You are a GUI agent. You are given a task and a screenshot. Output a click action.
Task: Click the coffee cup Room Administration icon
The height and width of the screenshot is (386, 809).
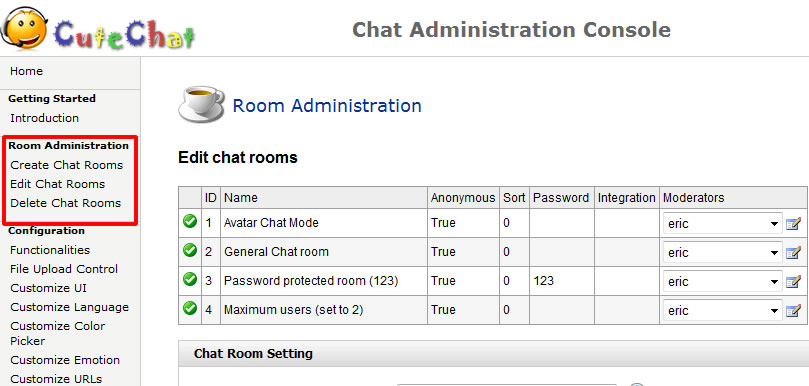tap(201, 104)
